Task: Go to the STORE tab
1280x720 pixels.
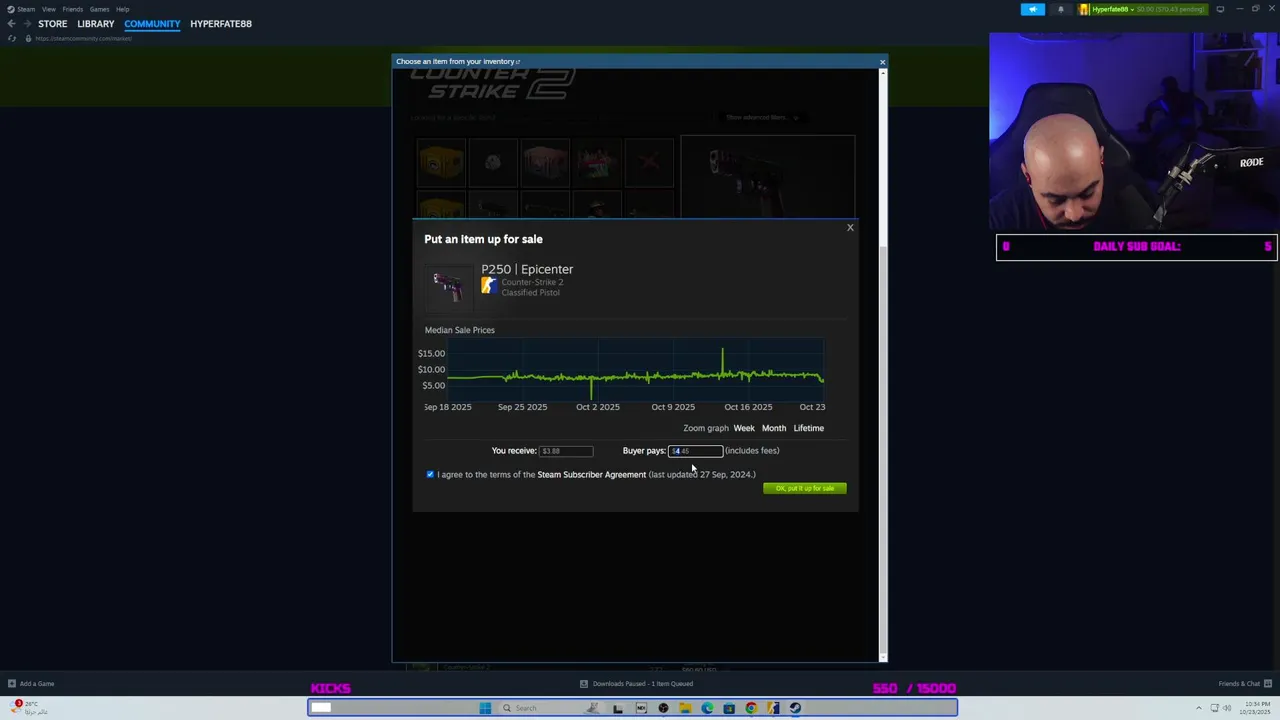Action: 53,23
